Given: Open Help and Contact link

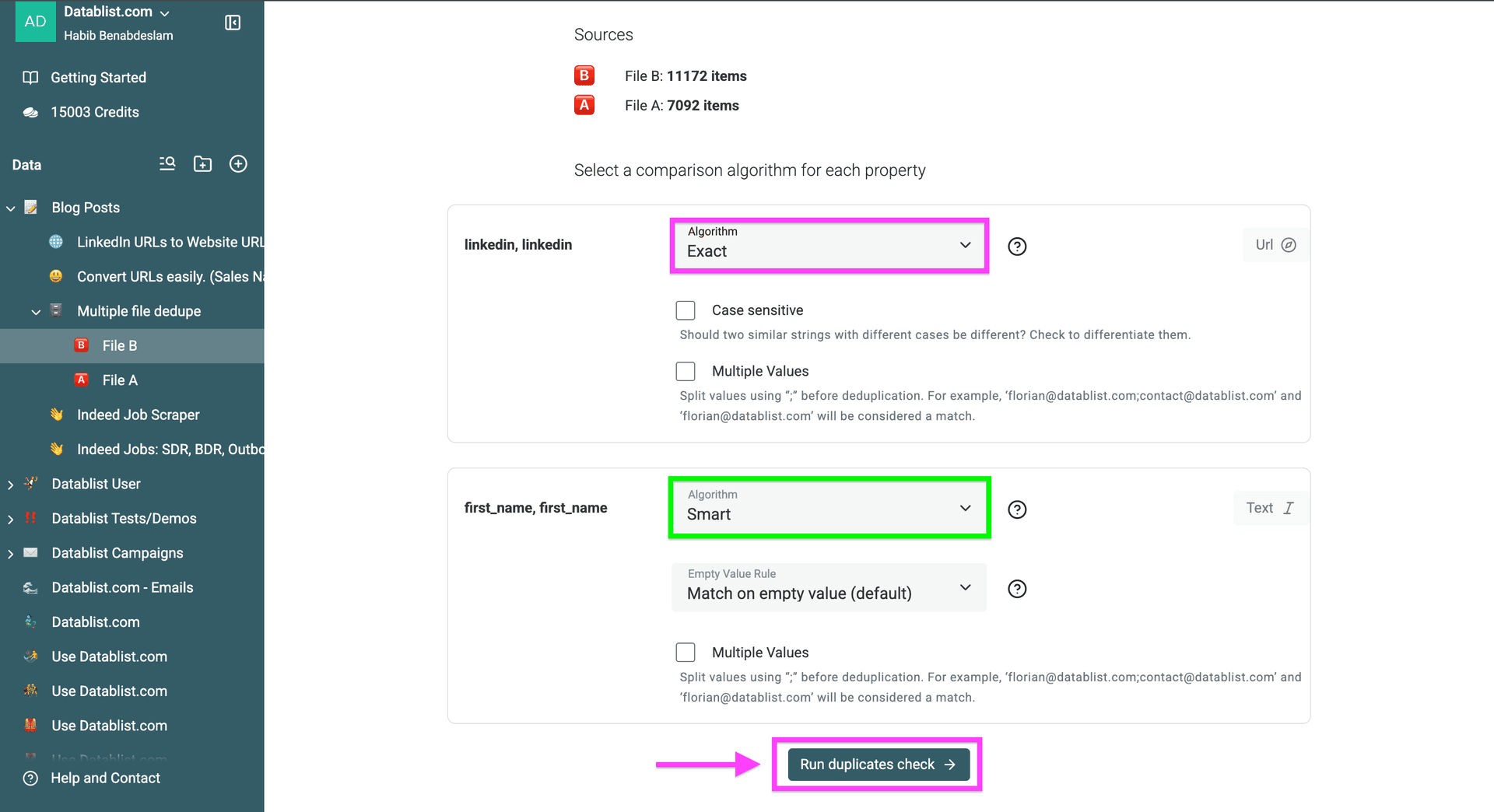Looking at the screenshot, I should tap(105, 778).
